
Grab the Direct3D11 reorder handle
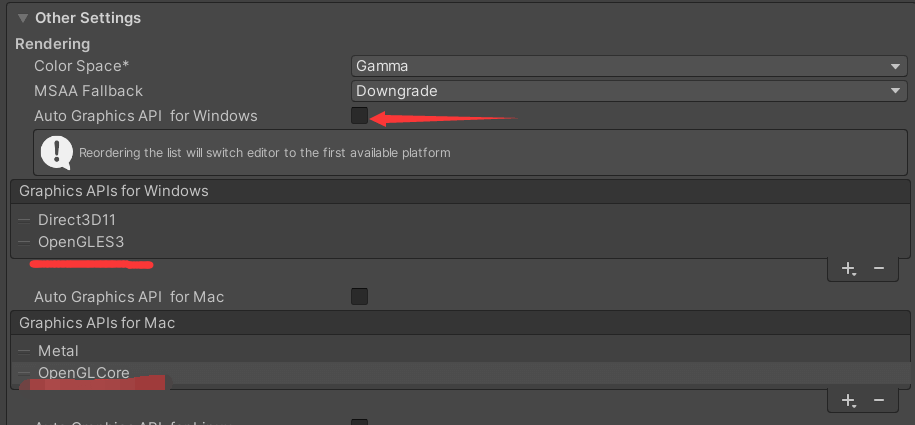point(24,221)
